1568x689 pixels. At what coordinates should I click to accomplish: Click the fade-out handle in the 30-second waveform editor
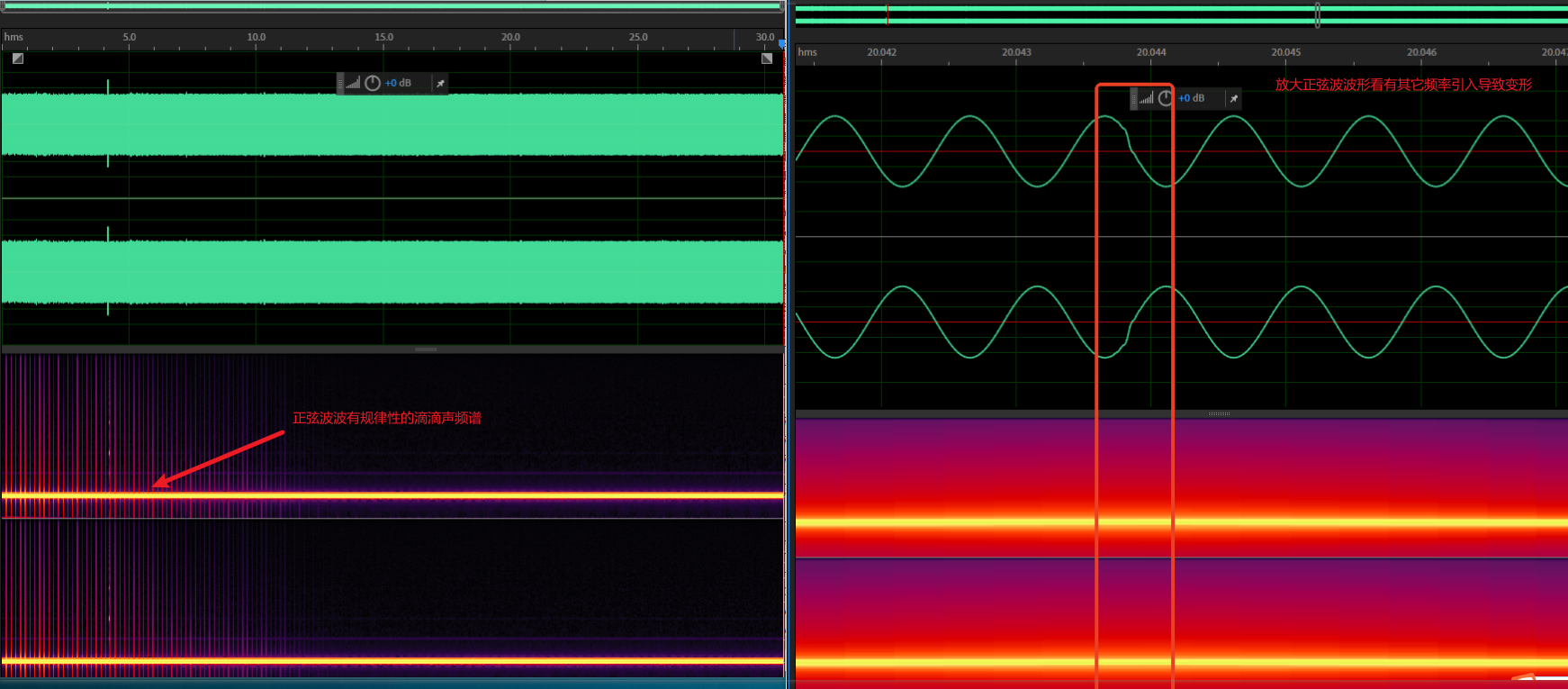coord(767,59)
